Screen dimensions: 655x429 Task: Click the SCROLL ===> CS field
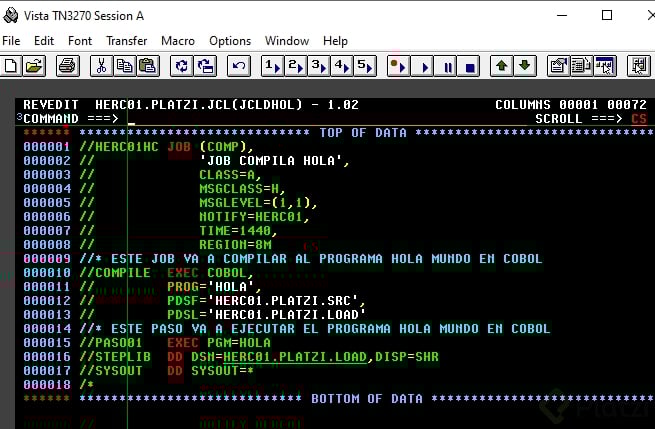click(639, 119)
